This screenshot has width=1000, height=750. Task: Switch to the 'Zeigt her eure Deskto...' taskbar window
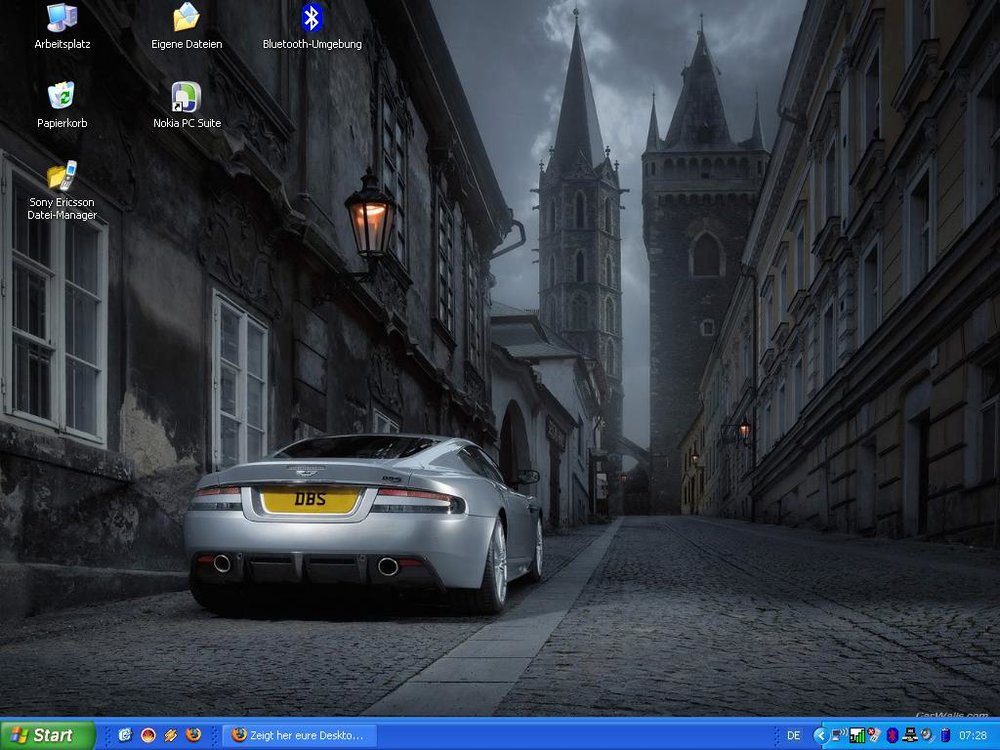coord(298,735)
